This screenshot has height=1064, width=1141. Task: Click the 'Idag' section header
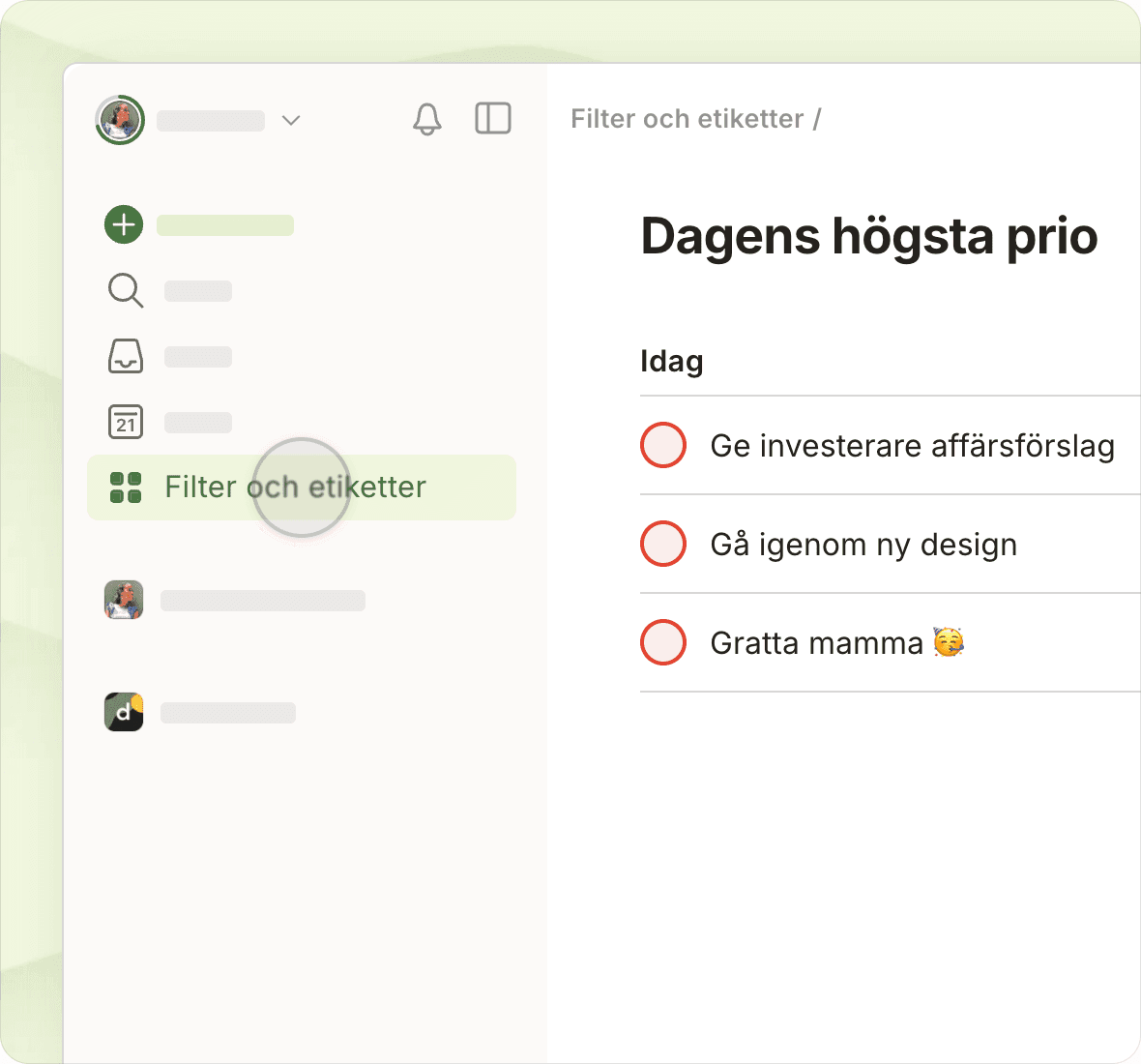(671, 362)
